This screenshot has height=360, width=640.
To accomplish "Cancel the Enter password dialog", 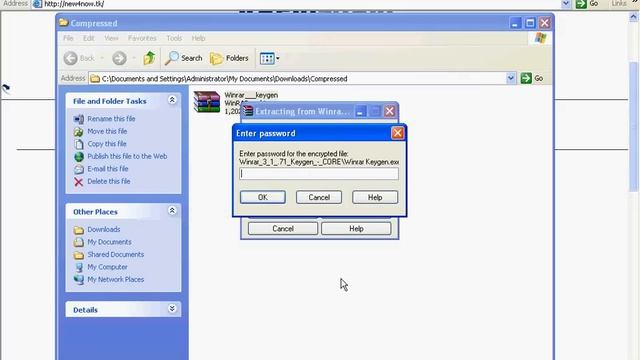I will (x=319, y=197).
